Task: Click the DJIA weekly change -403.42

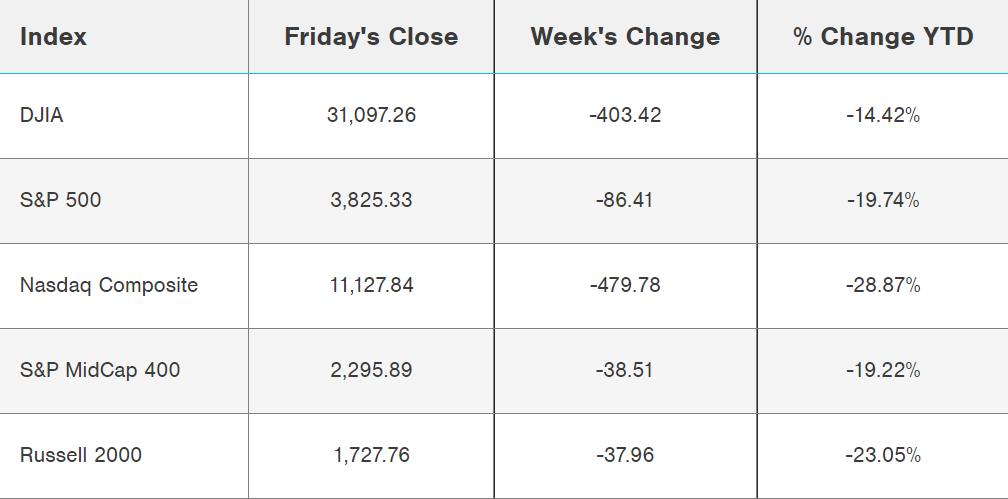Action: coord(625,115)
